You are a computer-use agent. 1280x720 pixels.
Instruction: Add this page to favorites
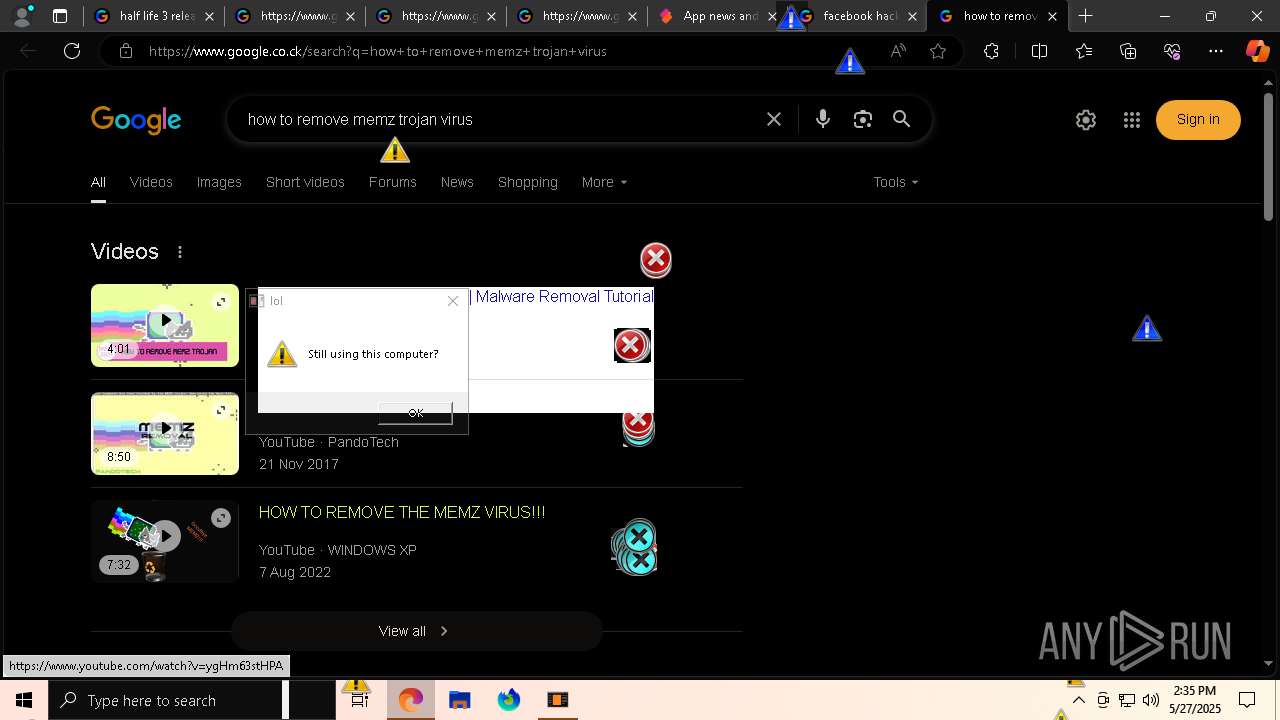point(938,51)
